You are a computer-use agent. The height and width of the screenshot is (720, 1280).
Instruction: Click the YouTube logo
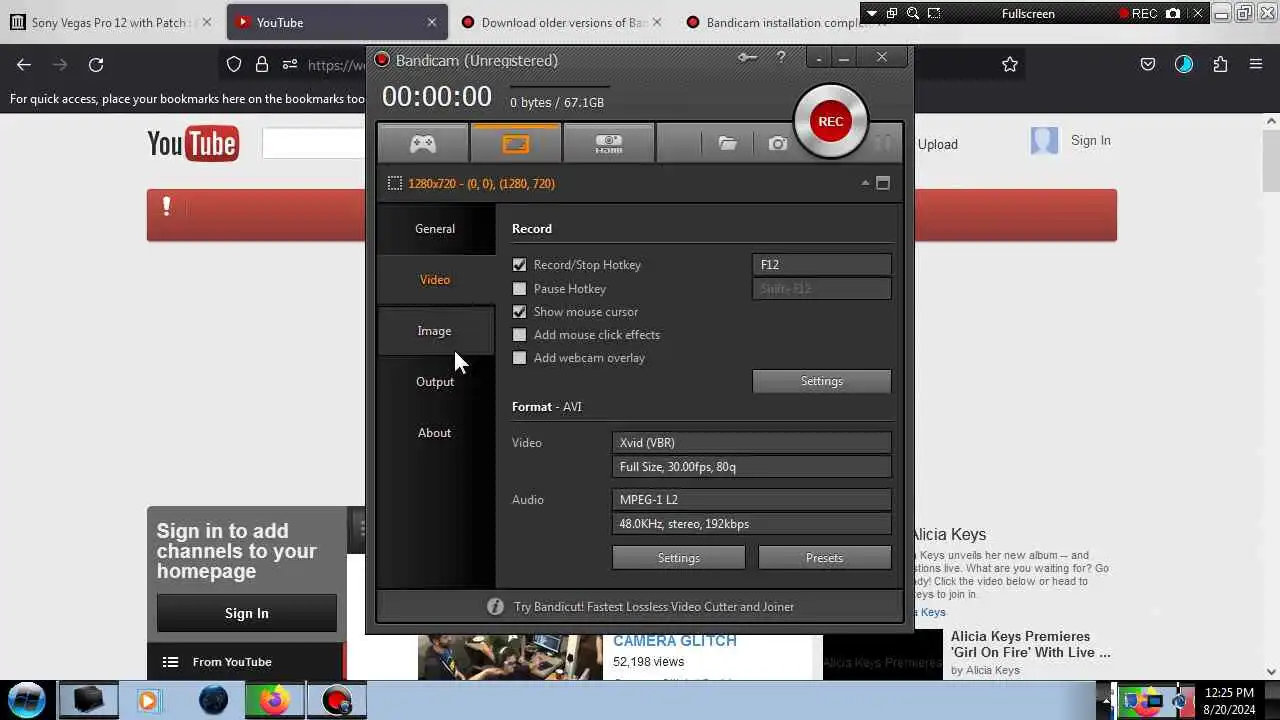(x=193, y=143)
